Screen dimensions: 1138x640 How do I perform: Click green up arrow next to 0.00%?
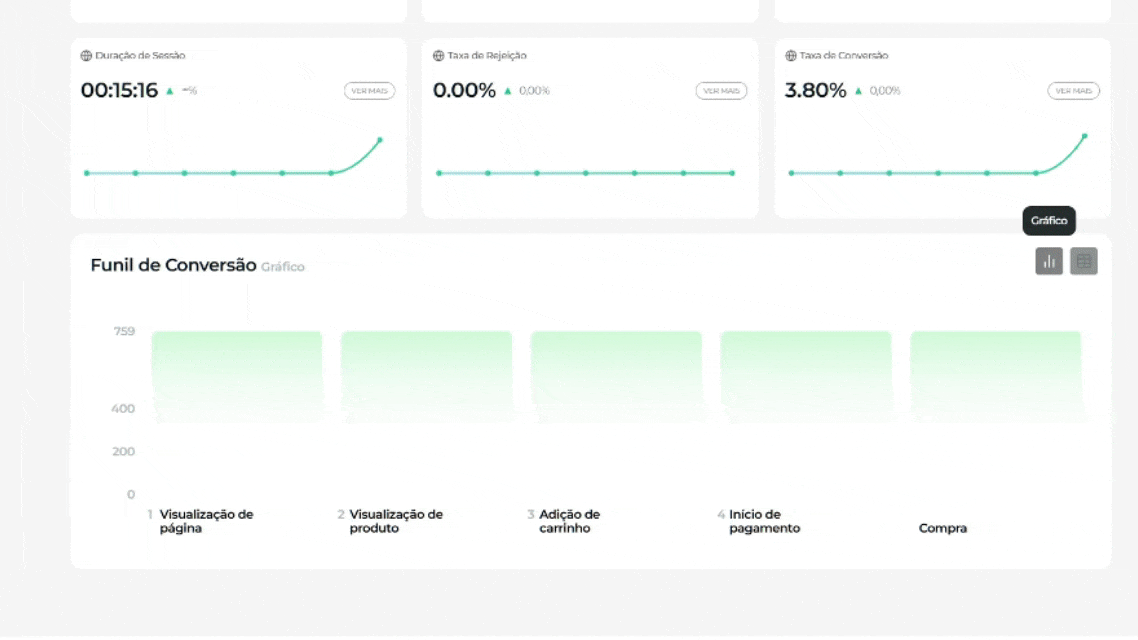(508, 91)
